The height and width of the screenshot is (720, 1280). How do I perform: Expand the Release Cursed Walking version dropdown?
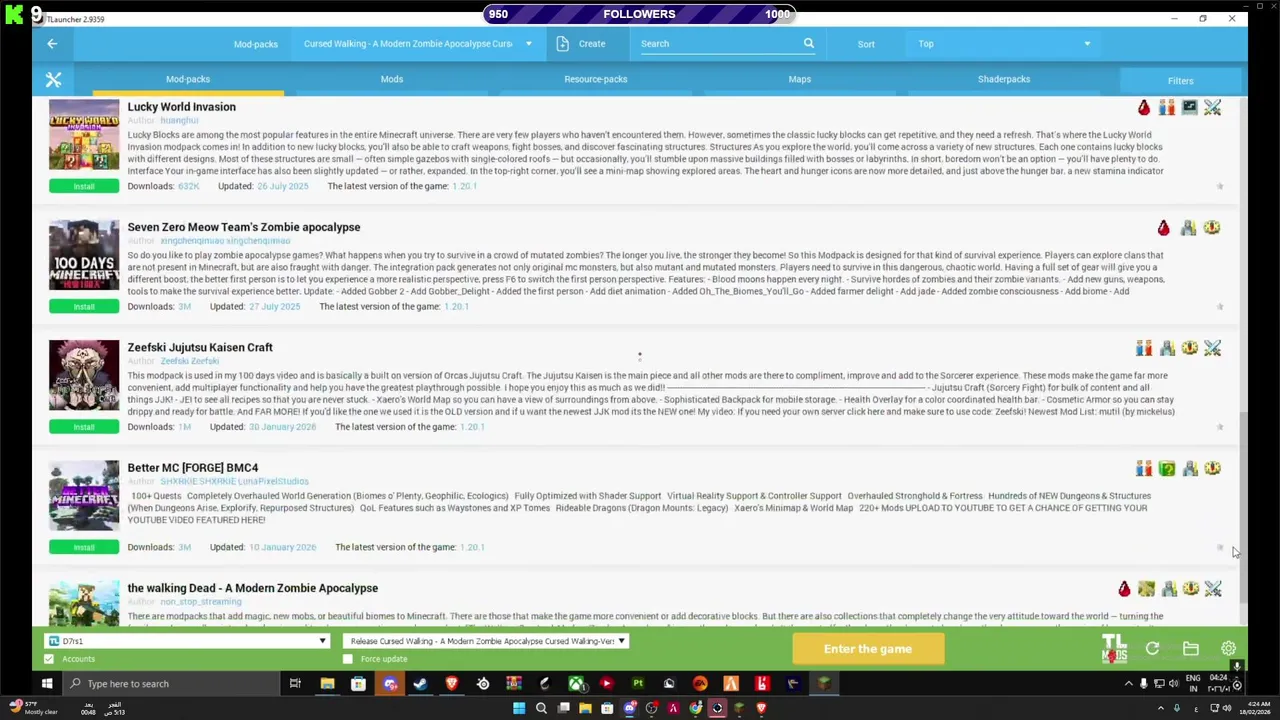(486, 641)
